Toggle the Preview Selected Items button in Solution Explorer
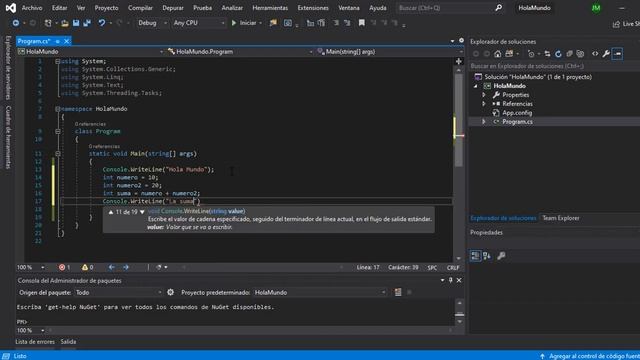Viewport: 640px width, 360px height. pyautogui.click(x=618, y=54)
